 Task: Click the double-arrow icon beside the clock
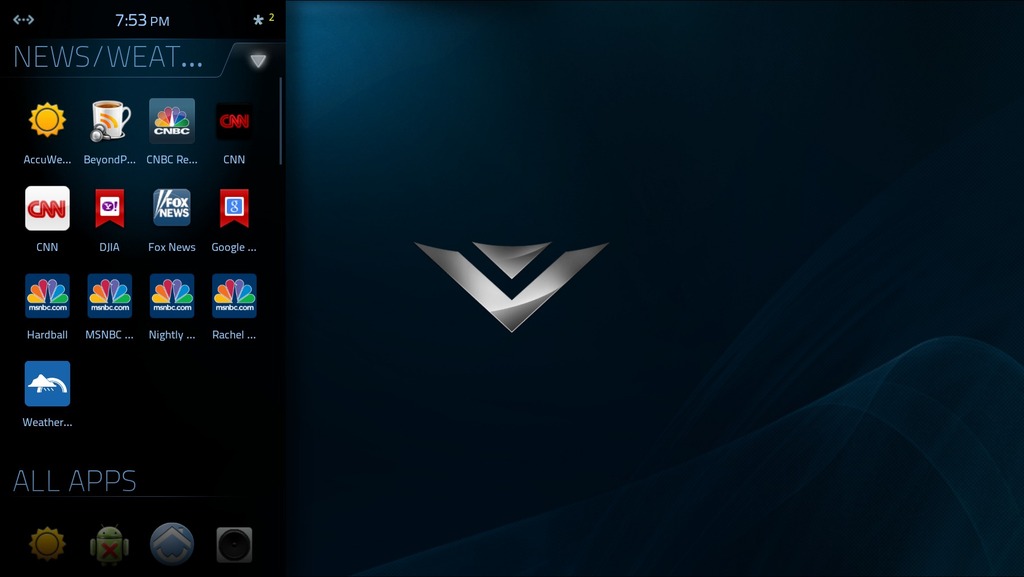point(24,20)
